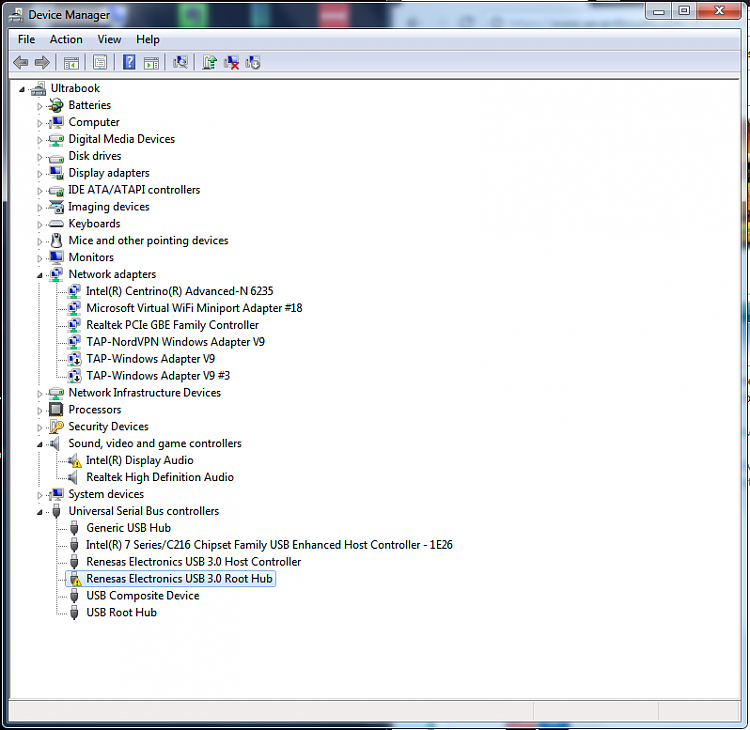Screen dimensions: 750x730
Task: Expand the Computer category
Action: 40,123
